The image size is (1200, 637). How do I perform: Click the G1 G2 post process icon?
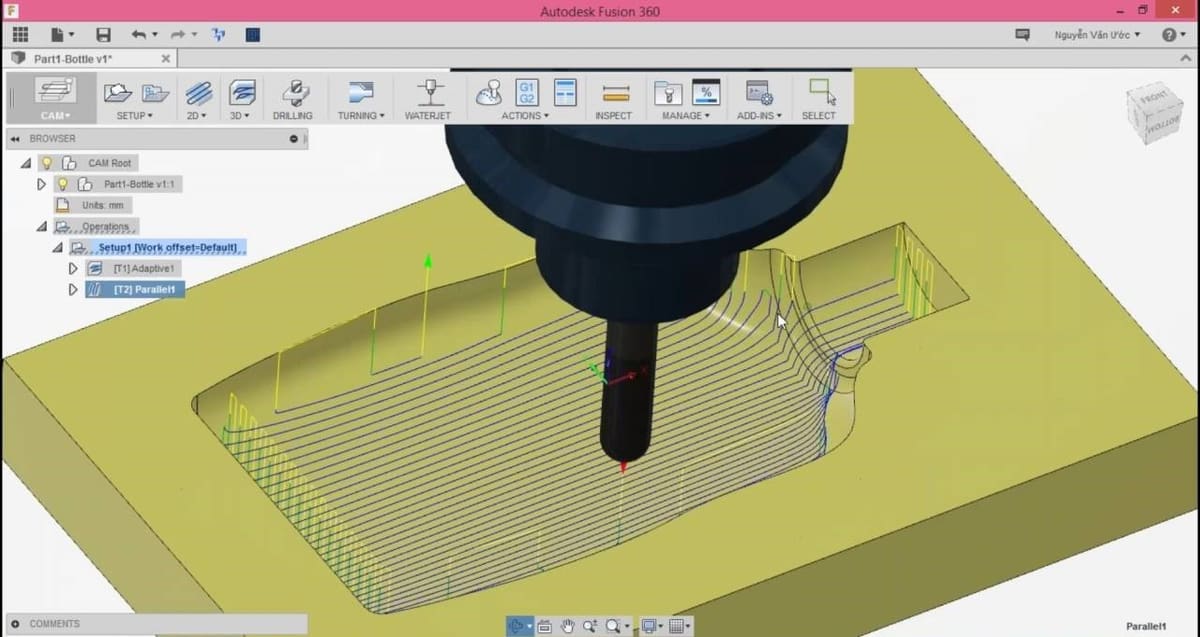tap(527, 93)
